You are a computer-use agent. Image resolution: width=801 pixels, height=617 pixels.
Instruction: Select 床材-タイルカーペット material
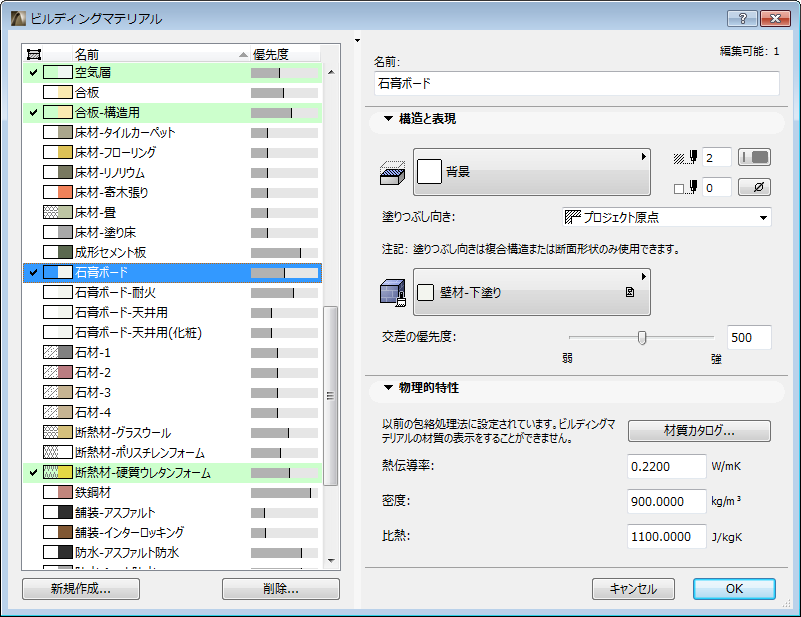[x=173, y=133]
